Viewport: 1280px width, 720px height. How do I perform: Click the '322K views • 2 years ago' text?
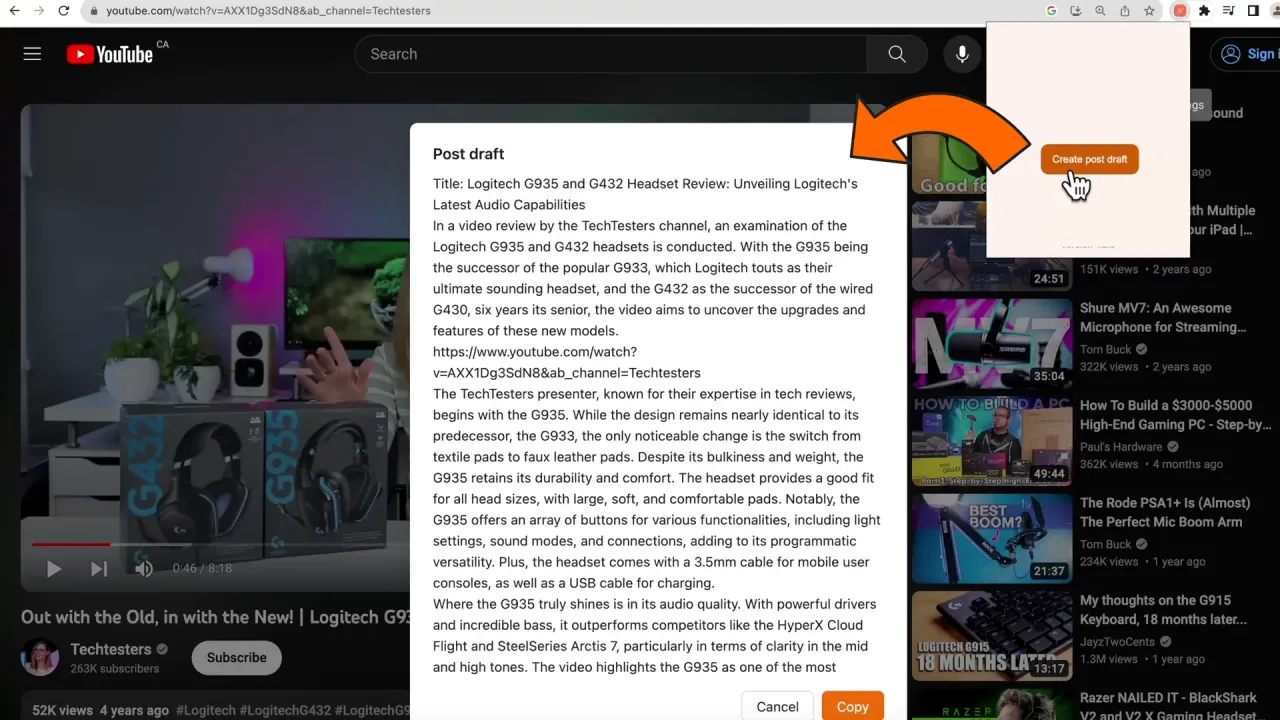[1146, 366]
